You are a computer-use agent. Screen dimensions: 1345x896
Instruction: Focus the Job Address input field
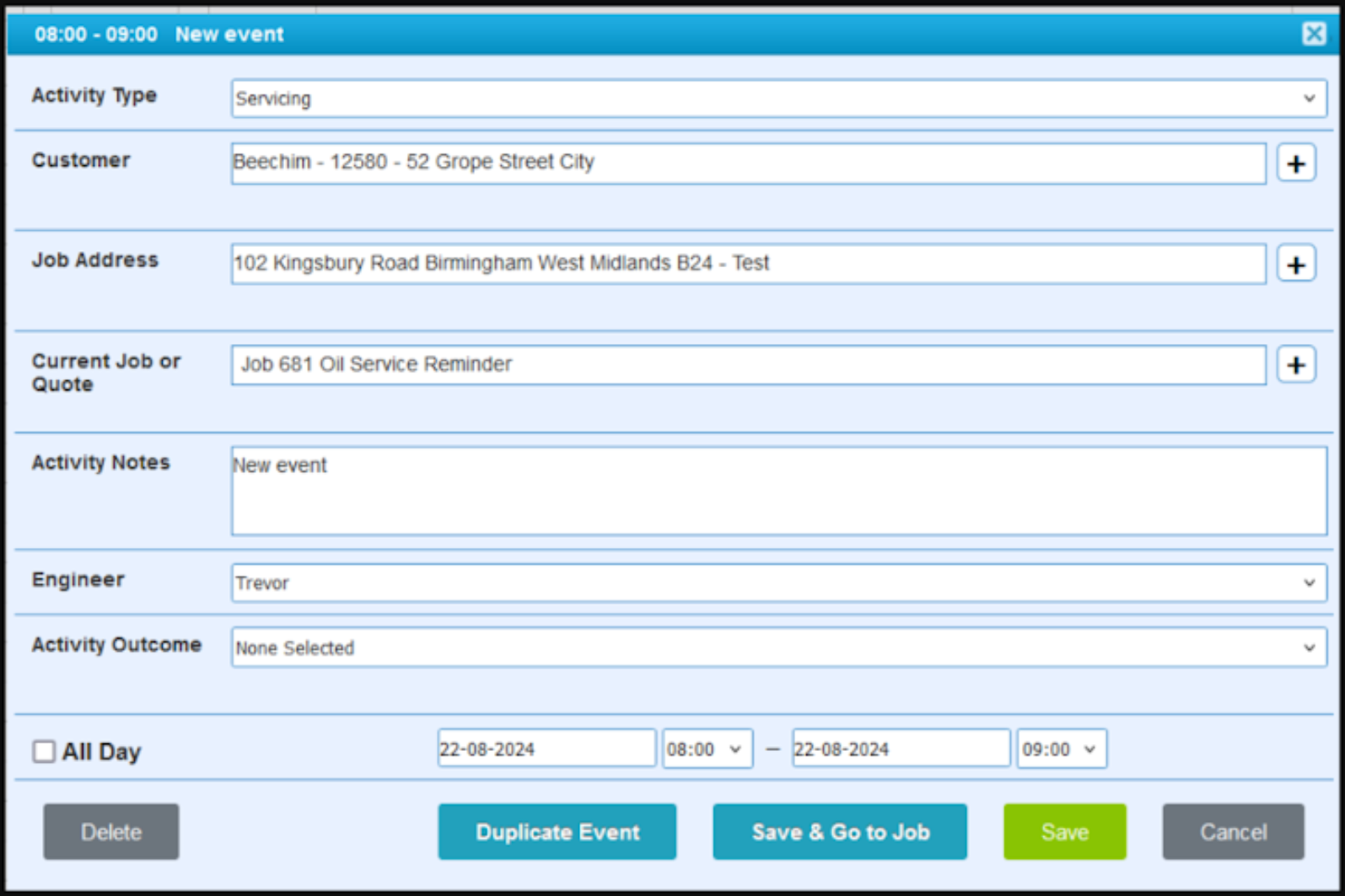(x=747, y=264)
